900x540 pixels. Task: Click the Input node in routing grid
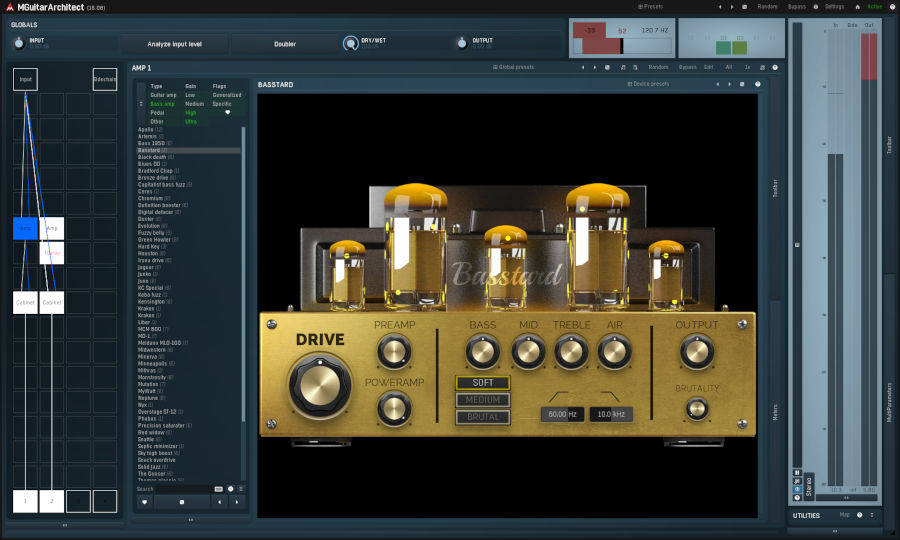coord(25,79)
